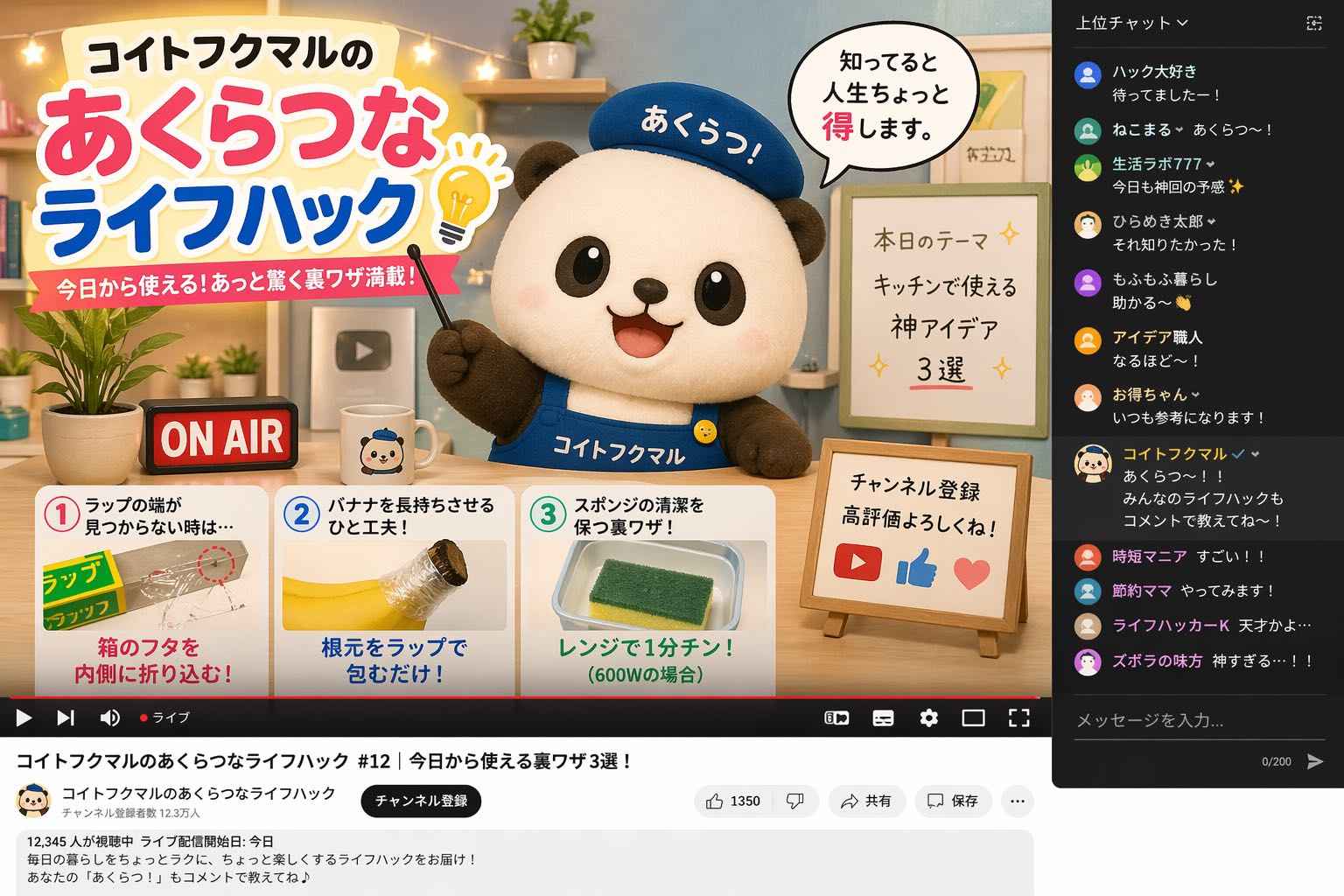Image resolution: width=1344 pixels, height=896 pixels.
Task: Subscribe using the チャンネル登録 button
Action: [x=421, y=801]
